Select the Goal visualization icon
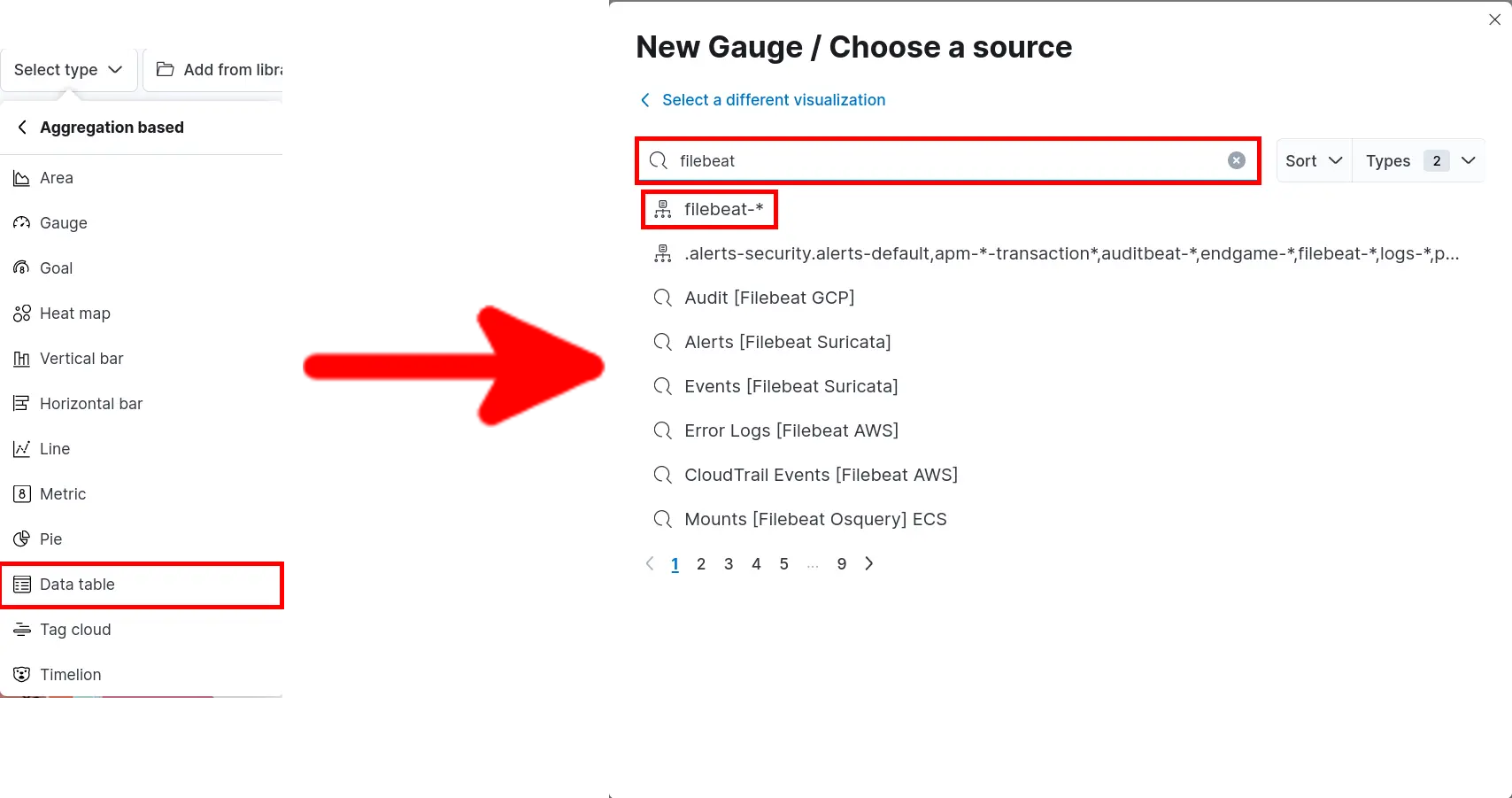The height and width of the screenshot is (798, 1512). click(x=21, y=267)
